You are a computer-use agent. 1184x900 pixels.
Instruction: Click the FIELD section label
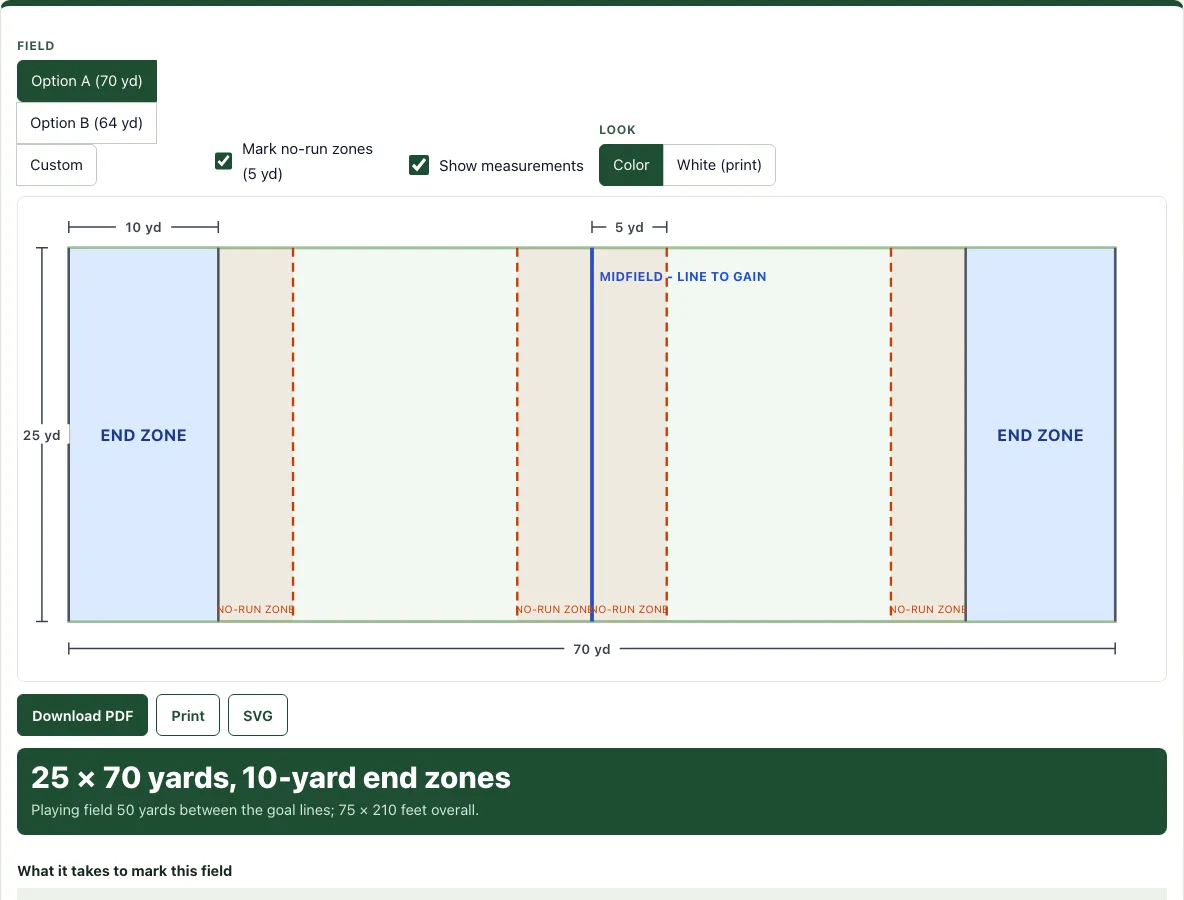tap(35, 45)
